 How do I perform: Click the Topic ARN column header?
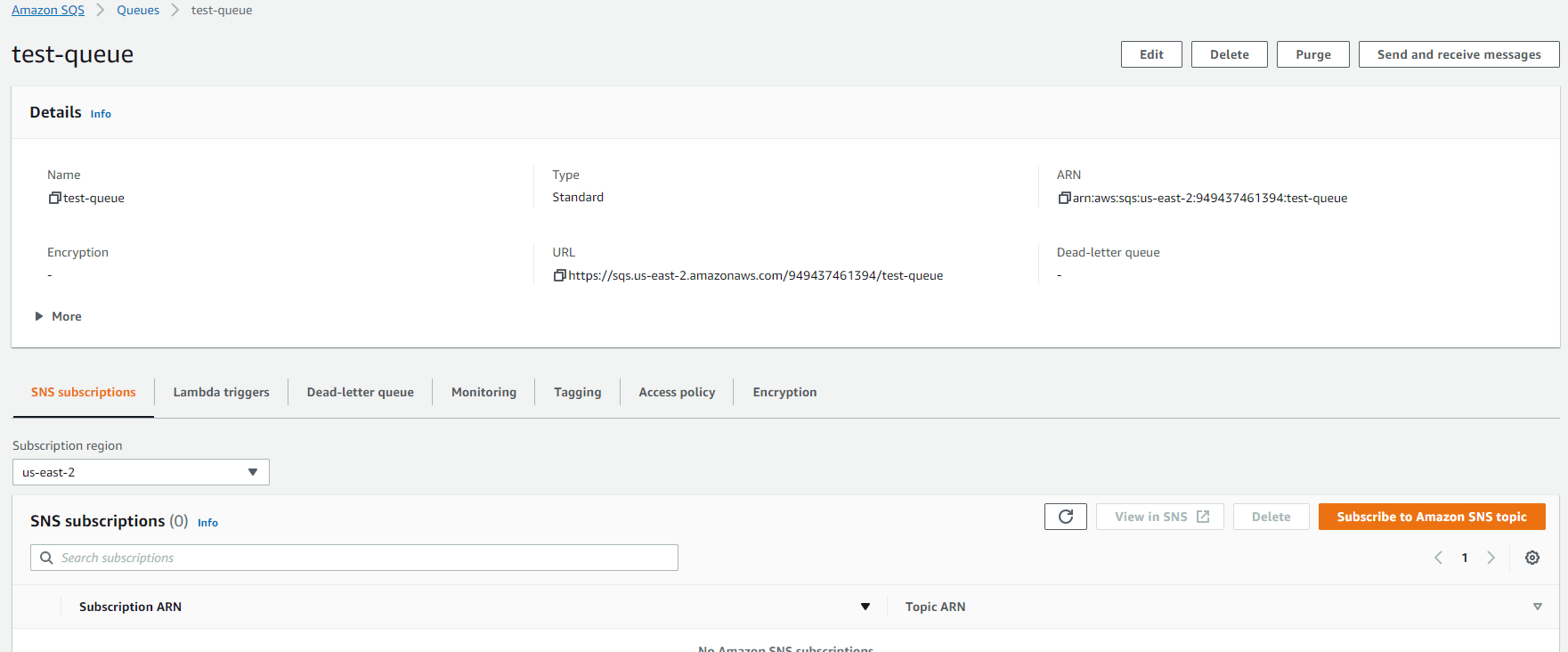tap(935, 607)
